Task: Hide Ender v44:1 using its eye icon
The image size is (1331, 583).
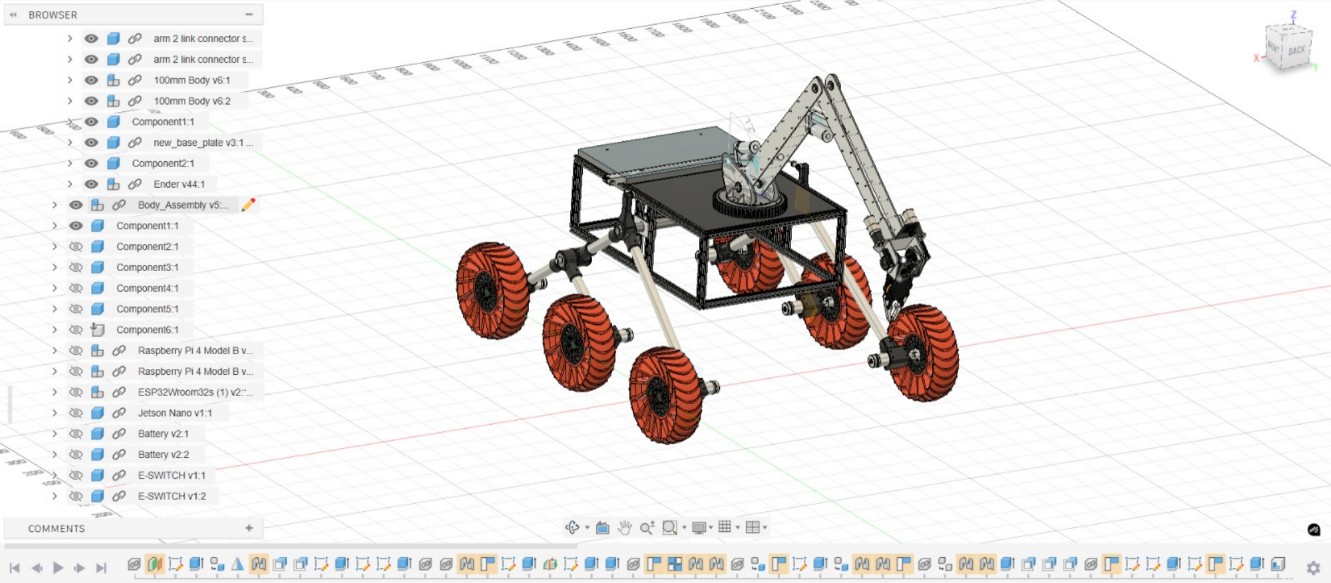Action: (89, 184)
